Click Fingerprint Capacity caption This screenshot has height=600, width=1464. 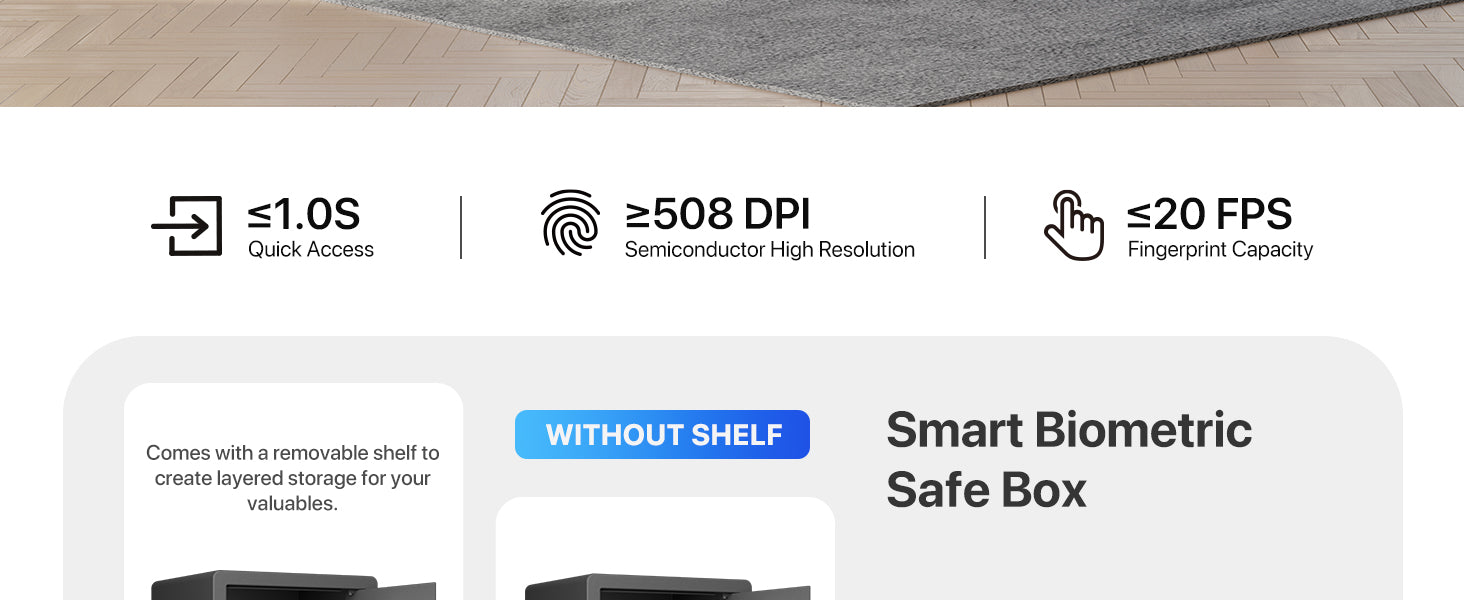coord(1220,250)
